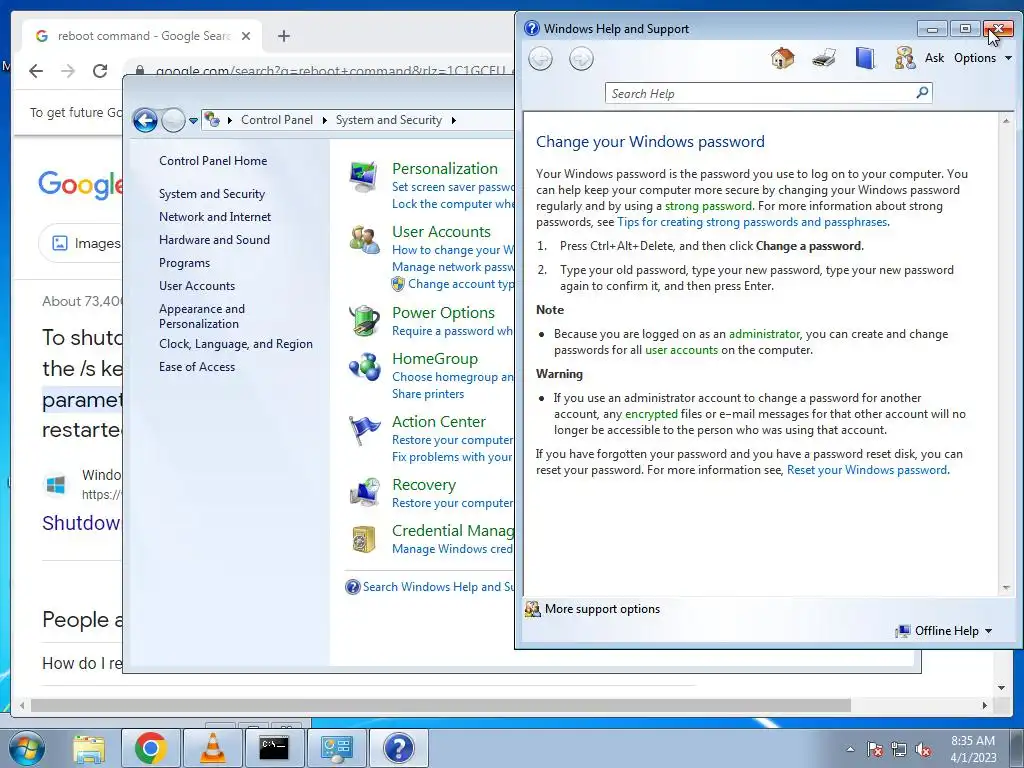Select the 'reboot command - Google Search' tab
Image resolution: width=1024 pixels, height=768 pixels.
pyautogui.click(x=142, y=36)
